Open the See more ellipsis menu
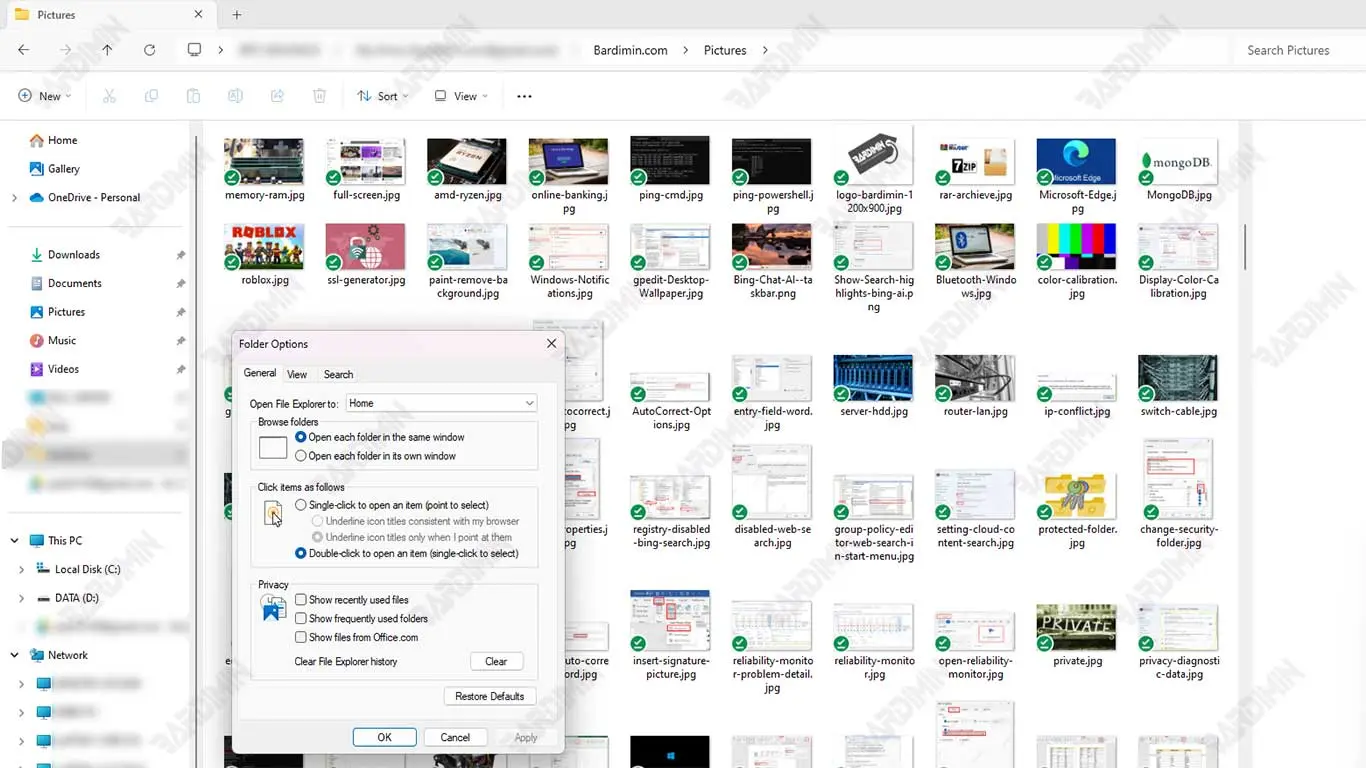Screen dimensions: 1366x768 point(524,96)
